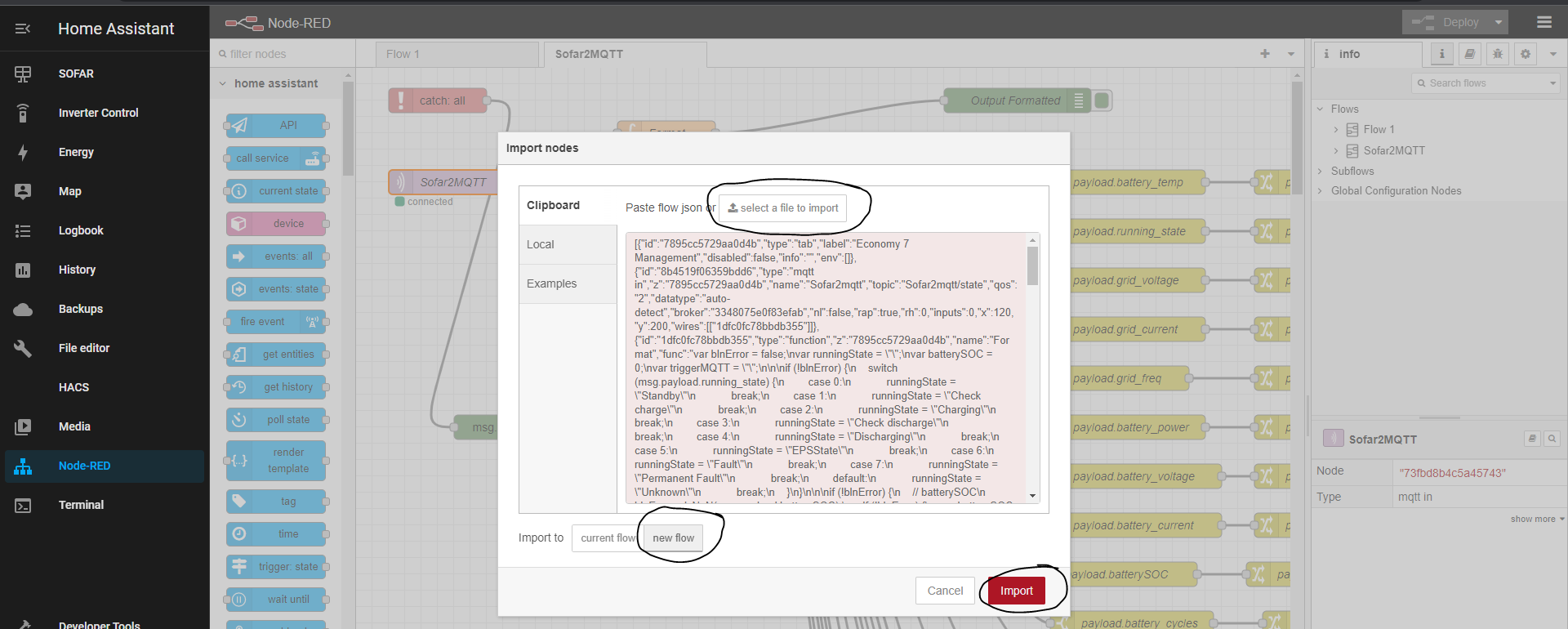Expand Global Configuration Nodes section

coord(1320,191)
